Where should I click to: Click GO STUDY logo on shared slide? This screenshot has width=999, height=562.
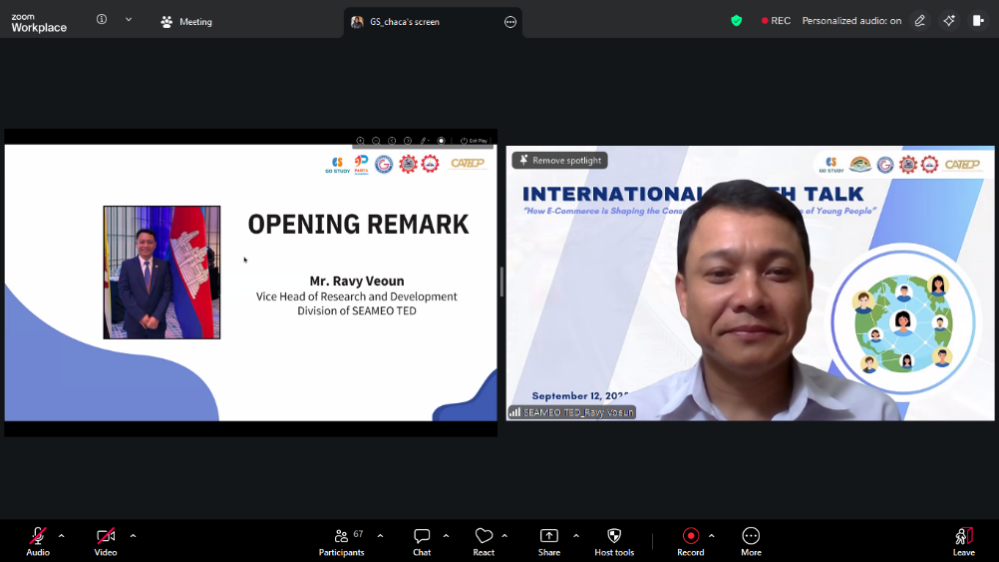click(x=337, y=165)
